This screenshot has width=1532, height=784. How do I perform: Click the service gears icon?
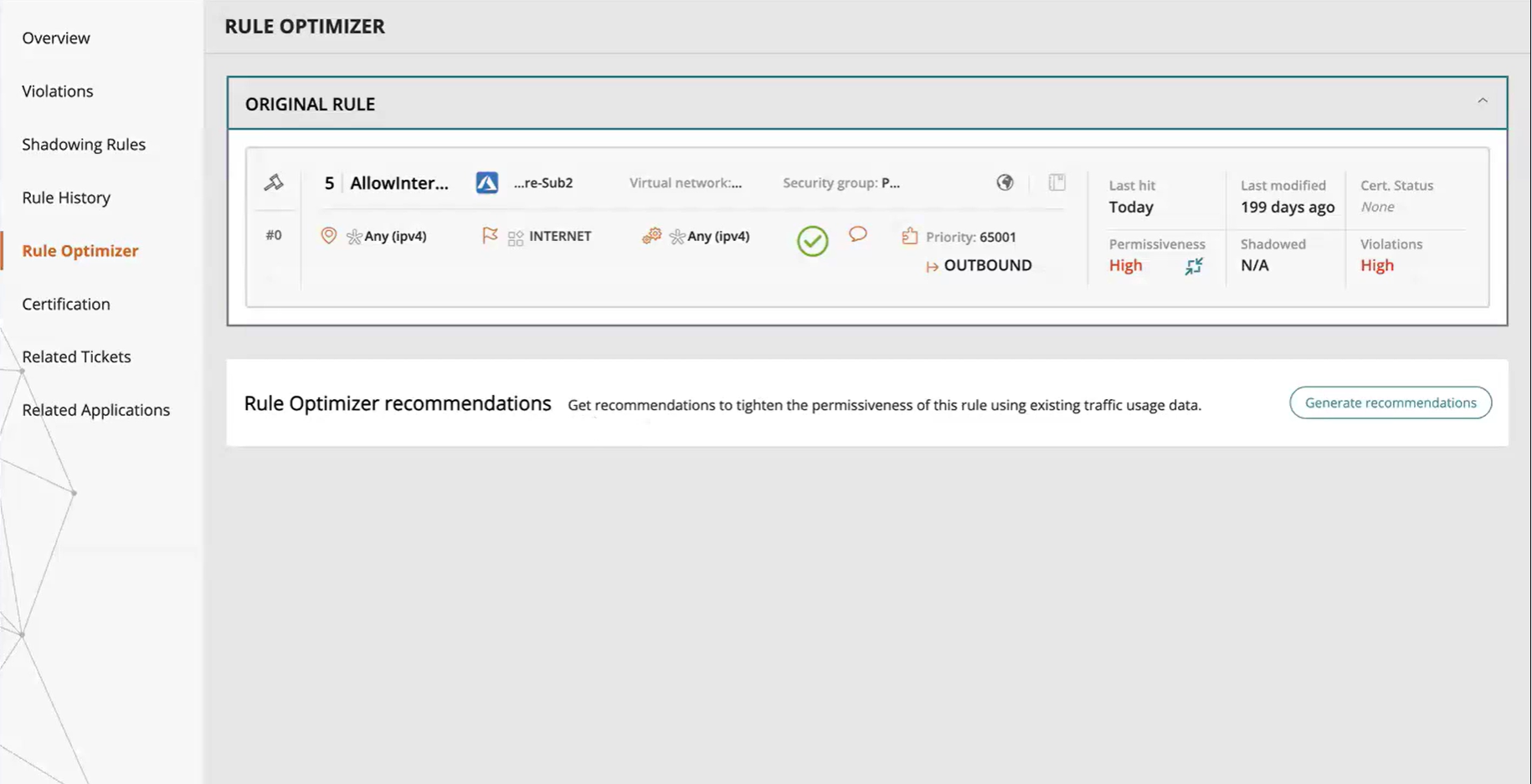pyautogui.click(x=651, y=236)
